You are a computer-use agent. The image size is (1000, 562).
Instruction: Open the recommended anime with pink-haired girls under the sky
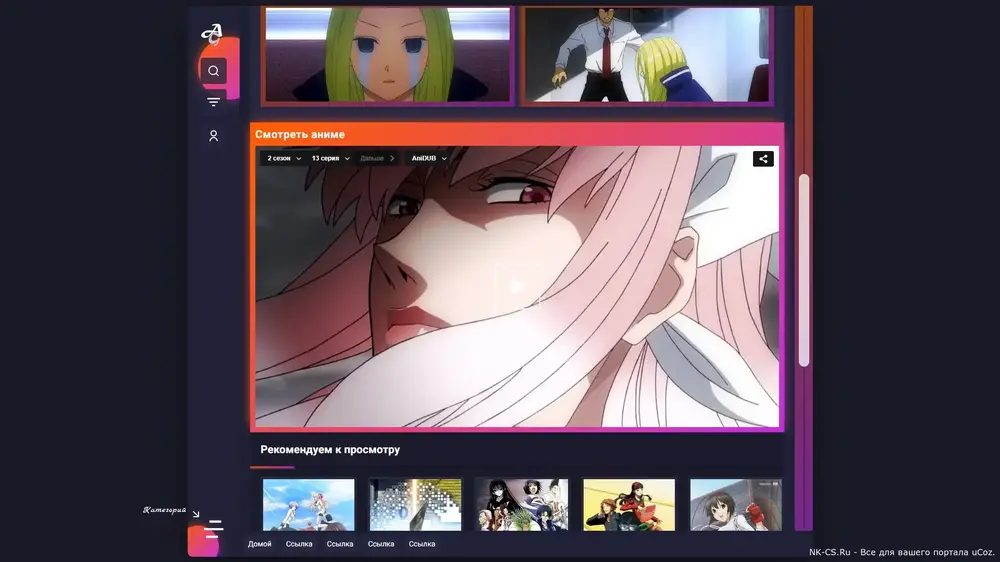pos(309,505)
